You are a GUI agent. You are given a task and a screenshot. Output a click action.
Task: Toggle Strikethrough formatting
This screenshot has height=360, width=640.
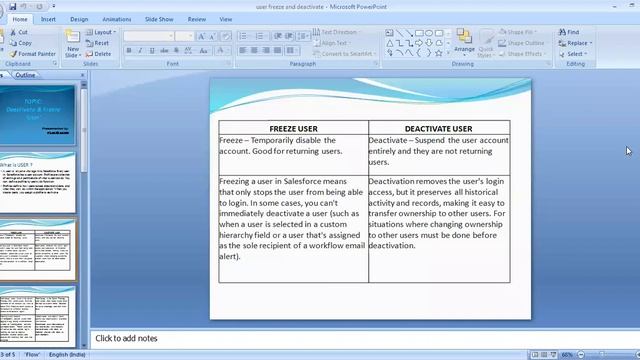(164, 50)
